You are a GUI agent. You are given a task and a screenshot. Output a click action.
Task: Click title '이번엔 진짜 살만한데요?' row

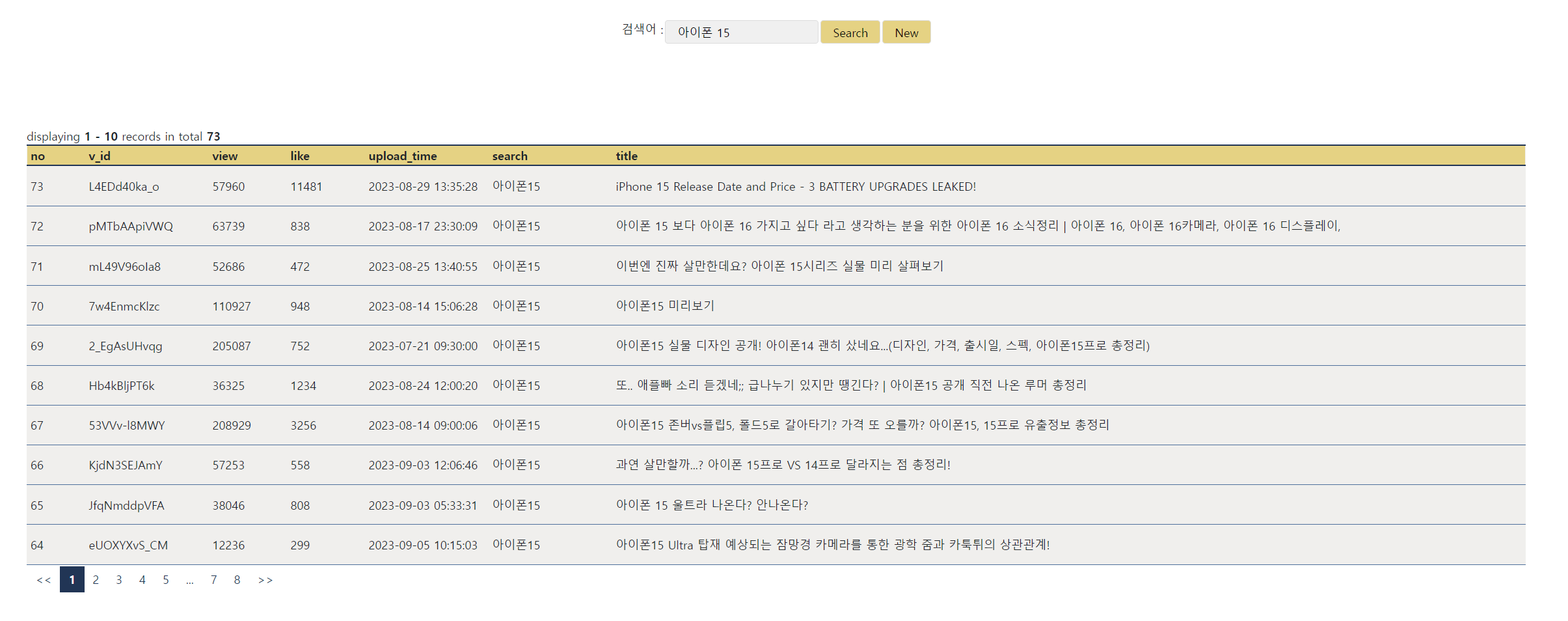coord(779,266)
